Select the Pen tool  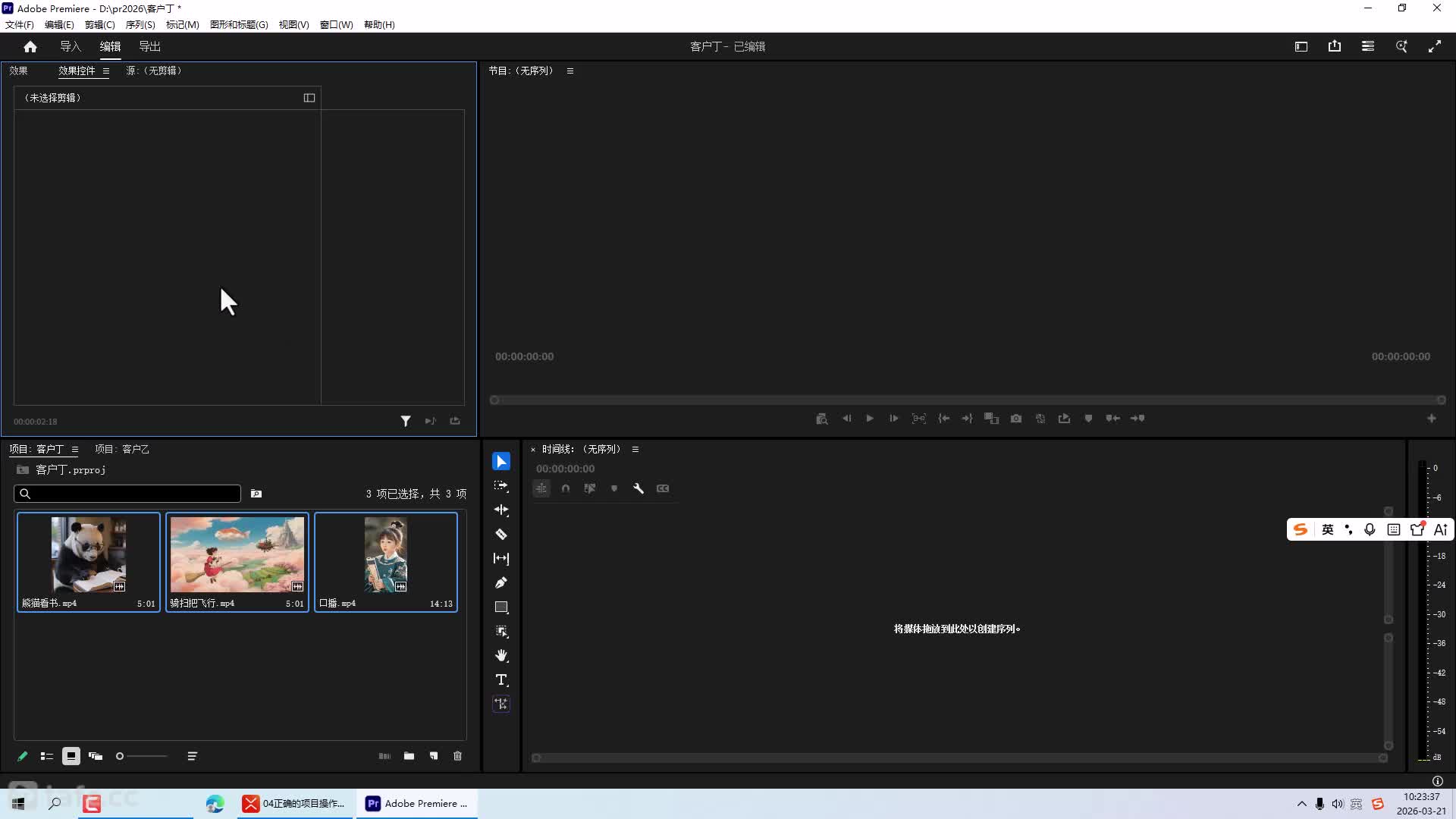[501, 582]
